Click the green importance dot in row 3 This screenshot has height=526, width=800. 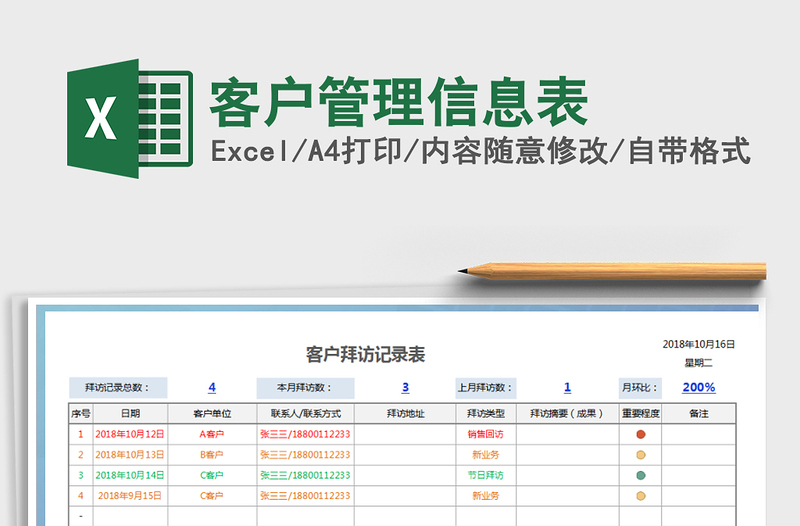point(641,475)
